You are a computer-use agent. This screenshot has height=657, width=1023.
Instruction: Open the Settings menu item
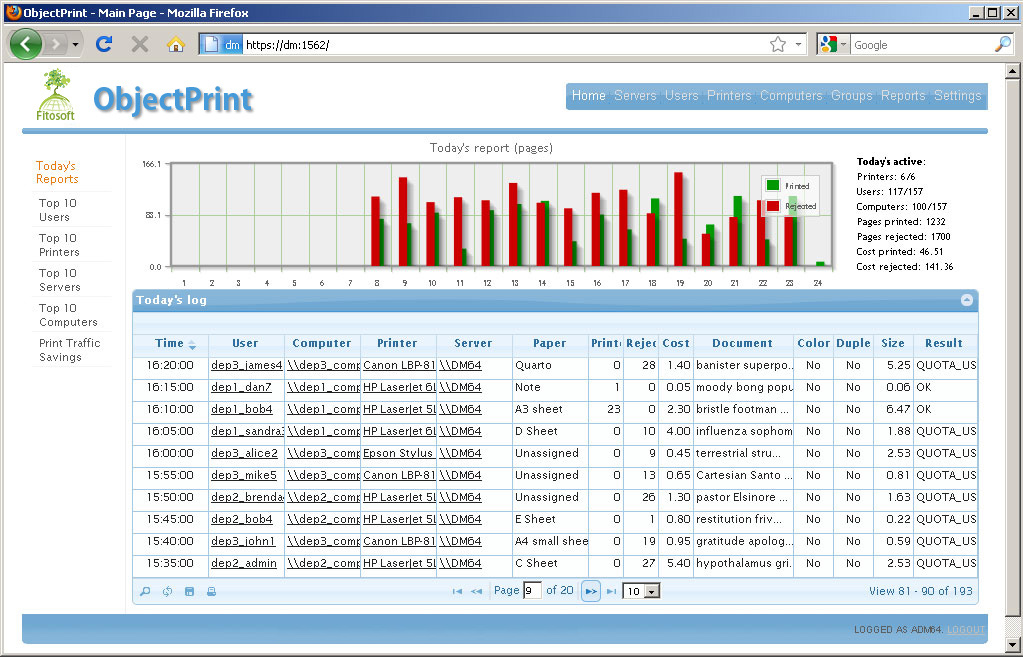tap(957, 95)
